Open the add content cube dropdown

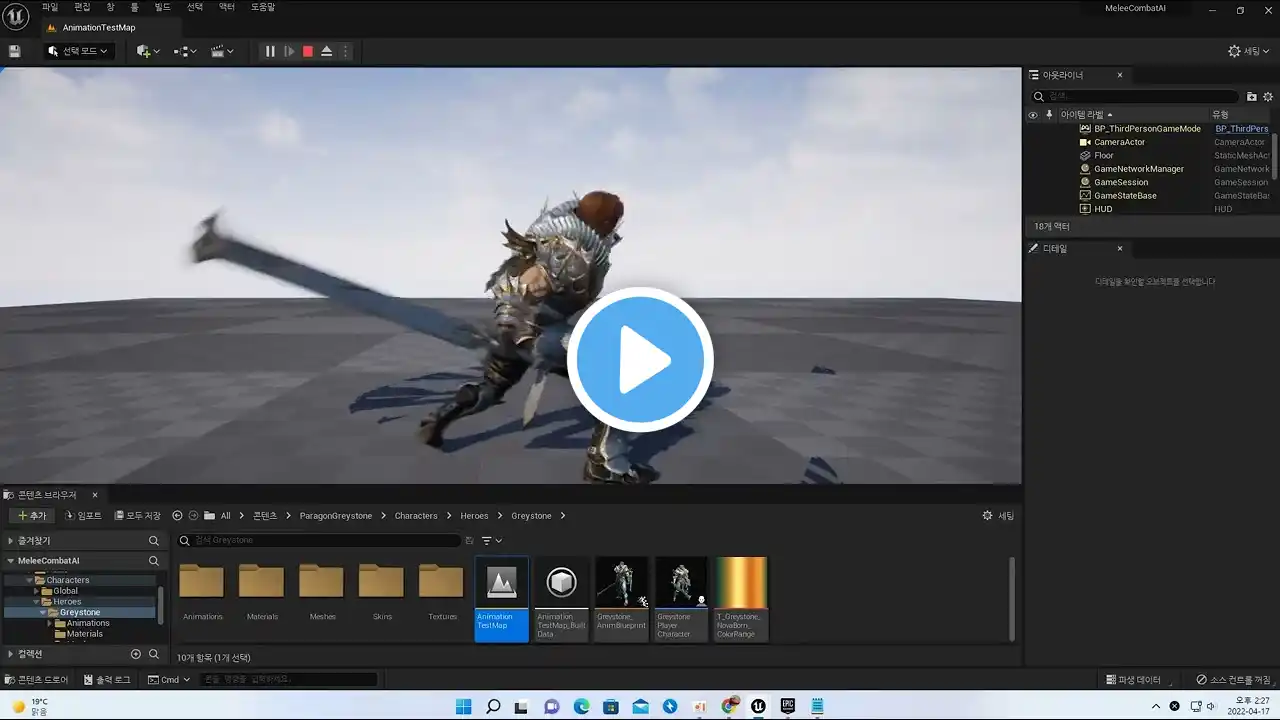point(148,51)
